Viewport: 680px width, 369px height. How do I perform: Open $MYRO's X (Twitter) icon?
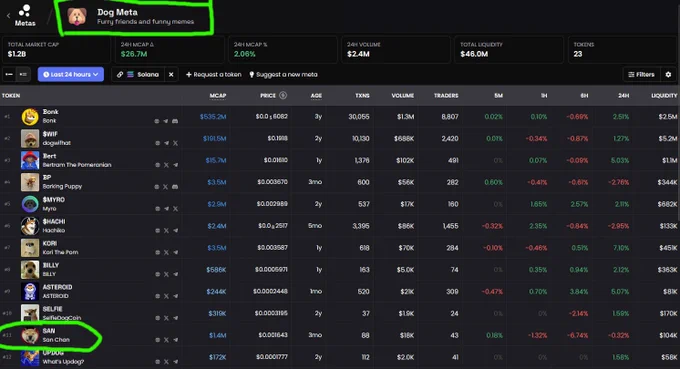pyautogui.click(x=175, y=209)
